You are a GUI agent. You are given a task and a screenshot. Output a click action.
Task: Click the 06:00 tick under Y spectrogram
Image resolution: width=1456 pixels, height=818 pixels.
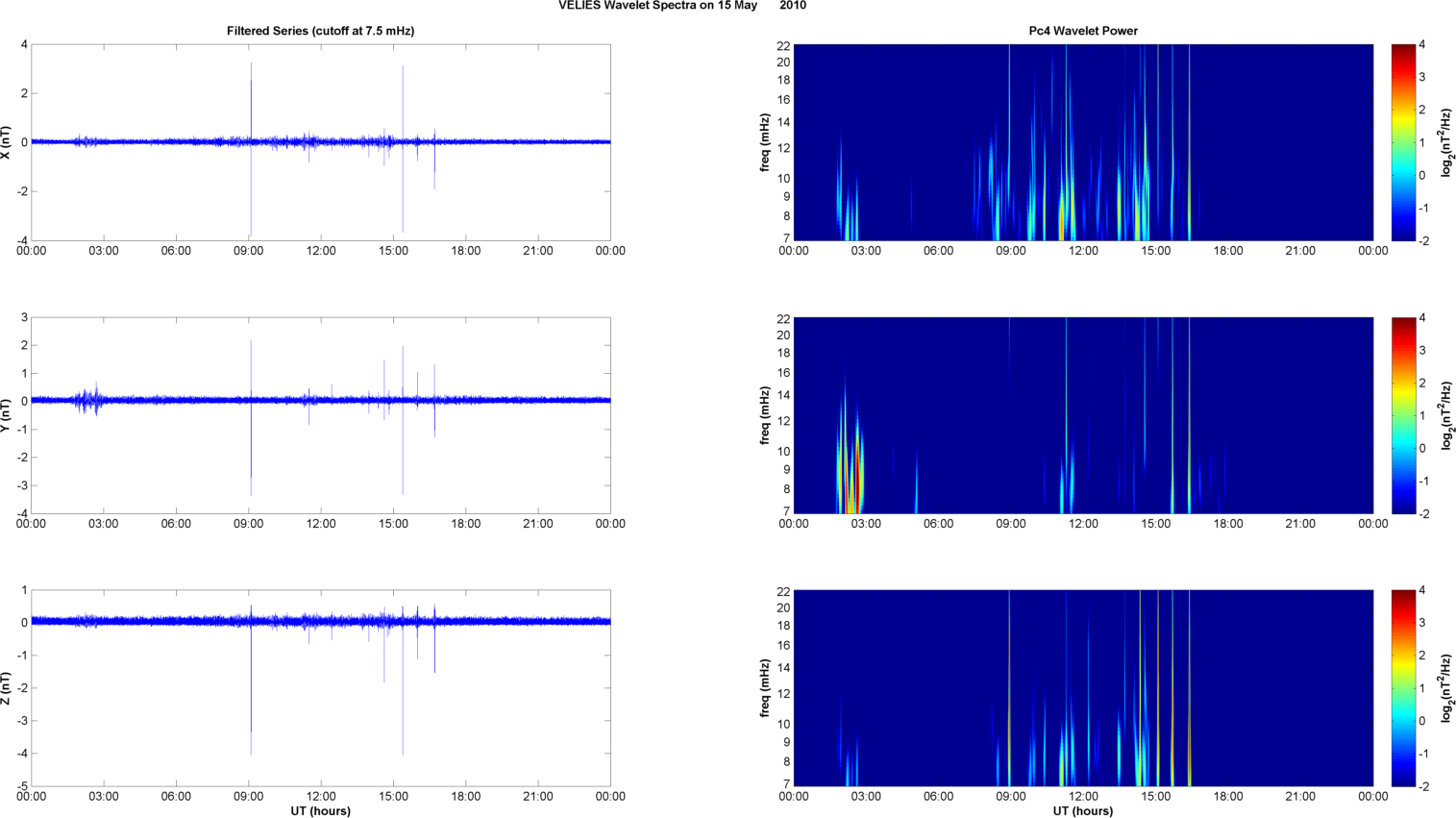click(938, 524)
